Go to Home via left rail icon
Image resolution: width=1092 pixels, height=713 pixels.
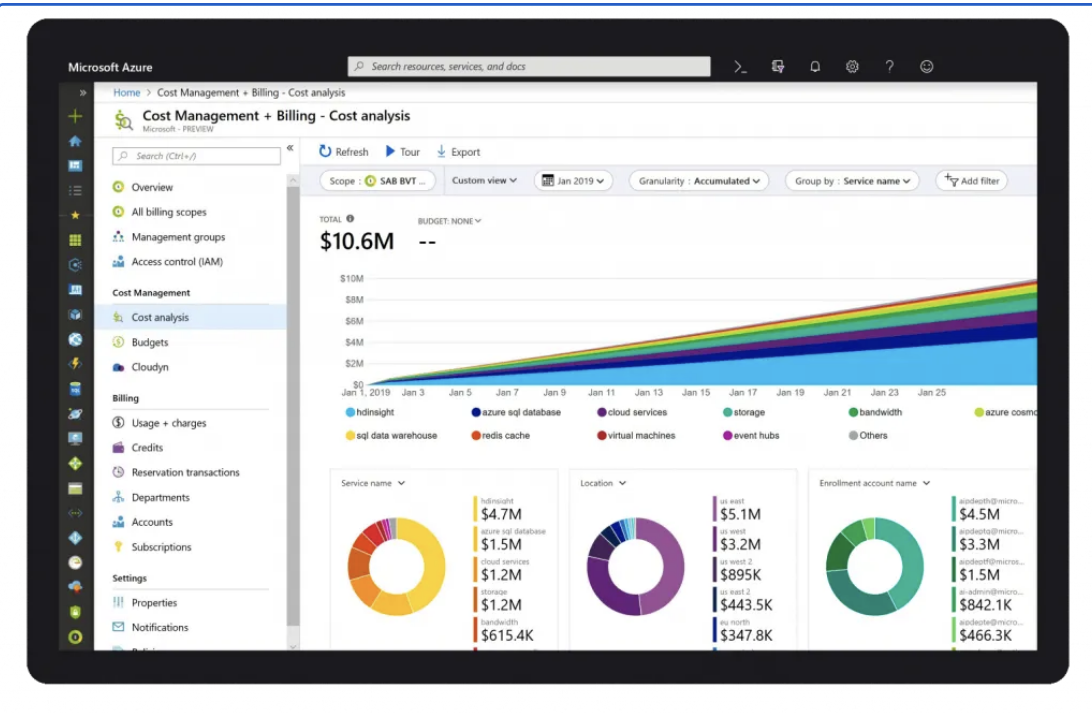(75, 141)
